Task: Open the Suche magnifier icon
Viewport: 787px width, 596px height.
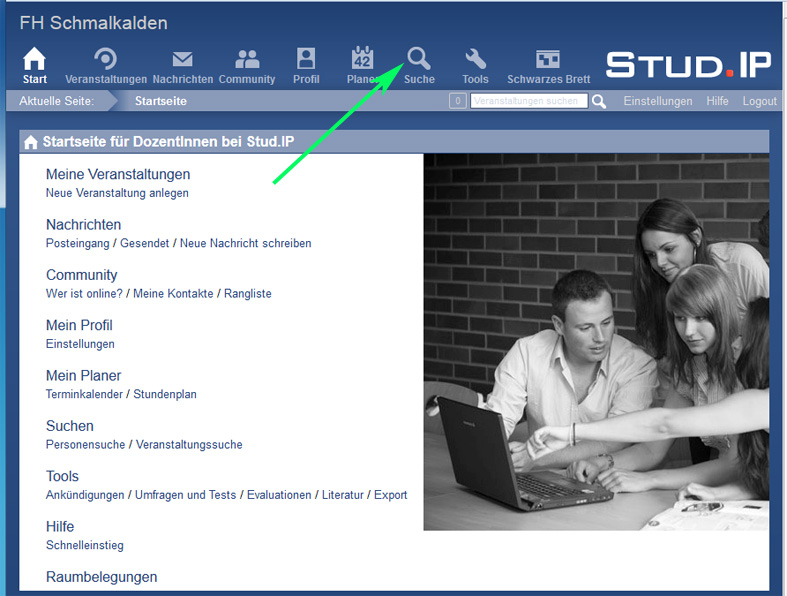Action: click(x=419, y=60)
